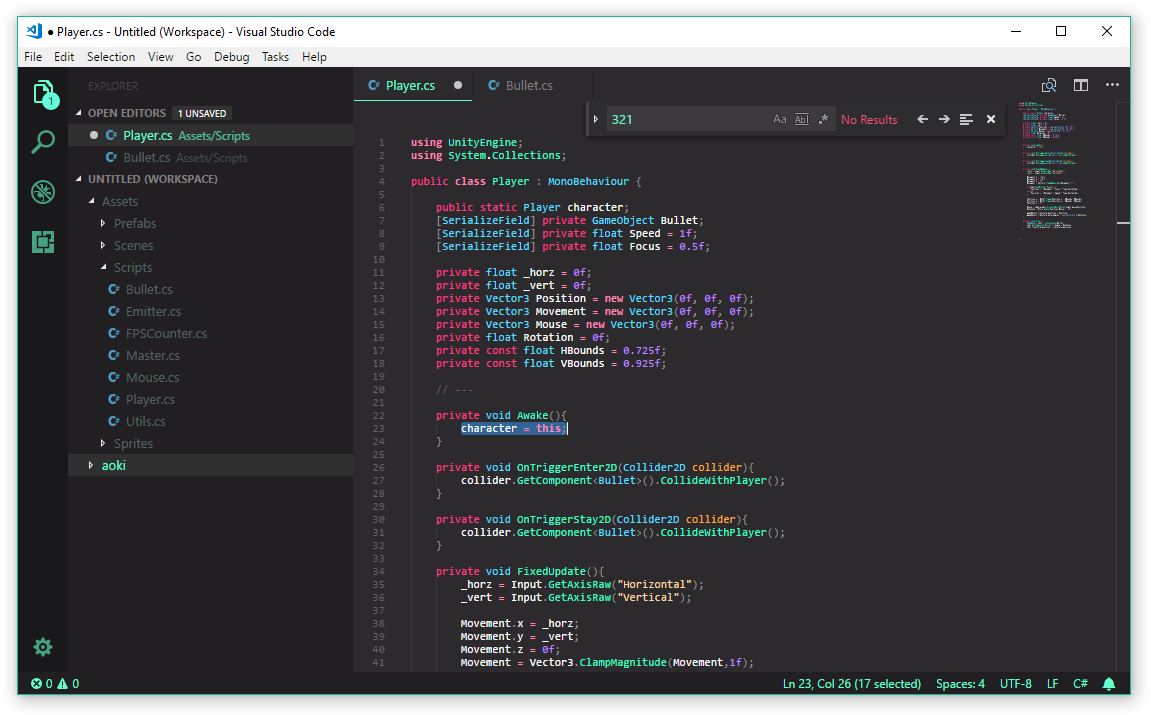Collapse the Assets folder
This screenshot has width=1151, height=715.
[x=92, y=201]
